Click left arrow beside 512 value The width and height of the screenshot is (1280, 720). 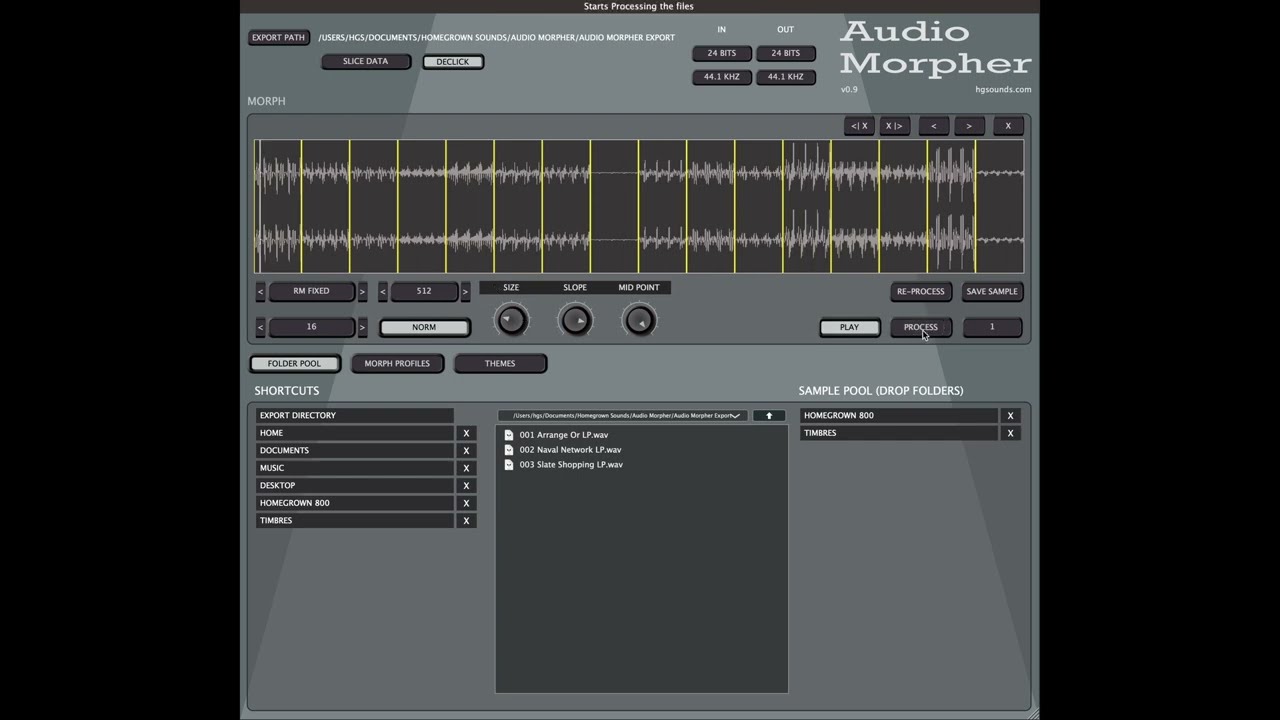pos(383,291)
